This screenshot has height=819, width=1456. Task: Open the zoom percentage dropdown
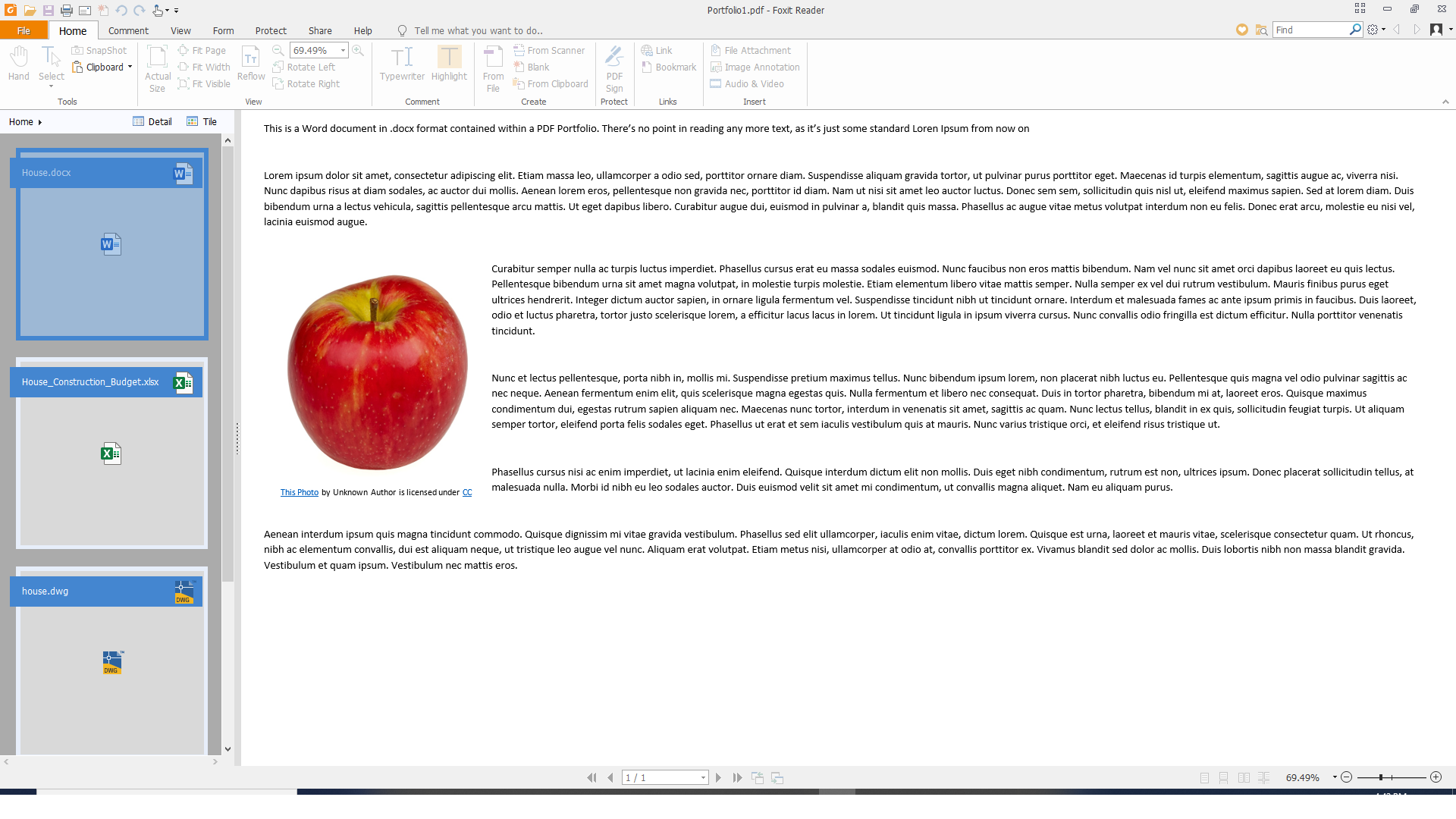pos(343,50)
